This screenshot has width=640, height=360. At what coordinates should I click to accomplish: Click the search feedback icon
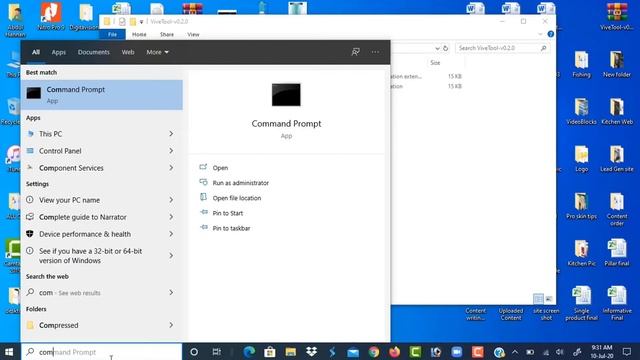356,52
